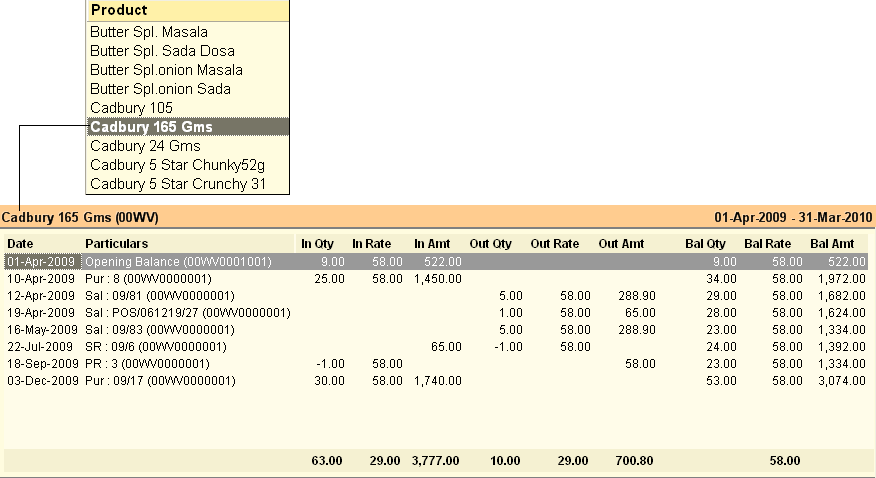Click the Bal Rate column header
The image size is (876, 478).
click(x=768, y=243)
